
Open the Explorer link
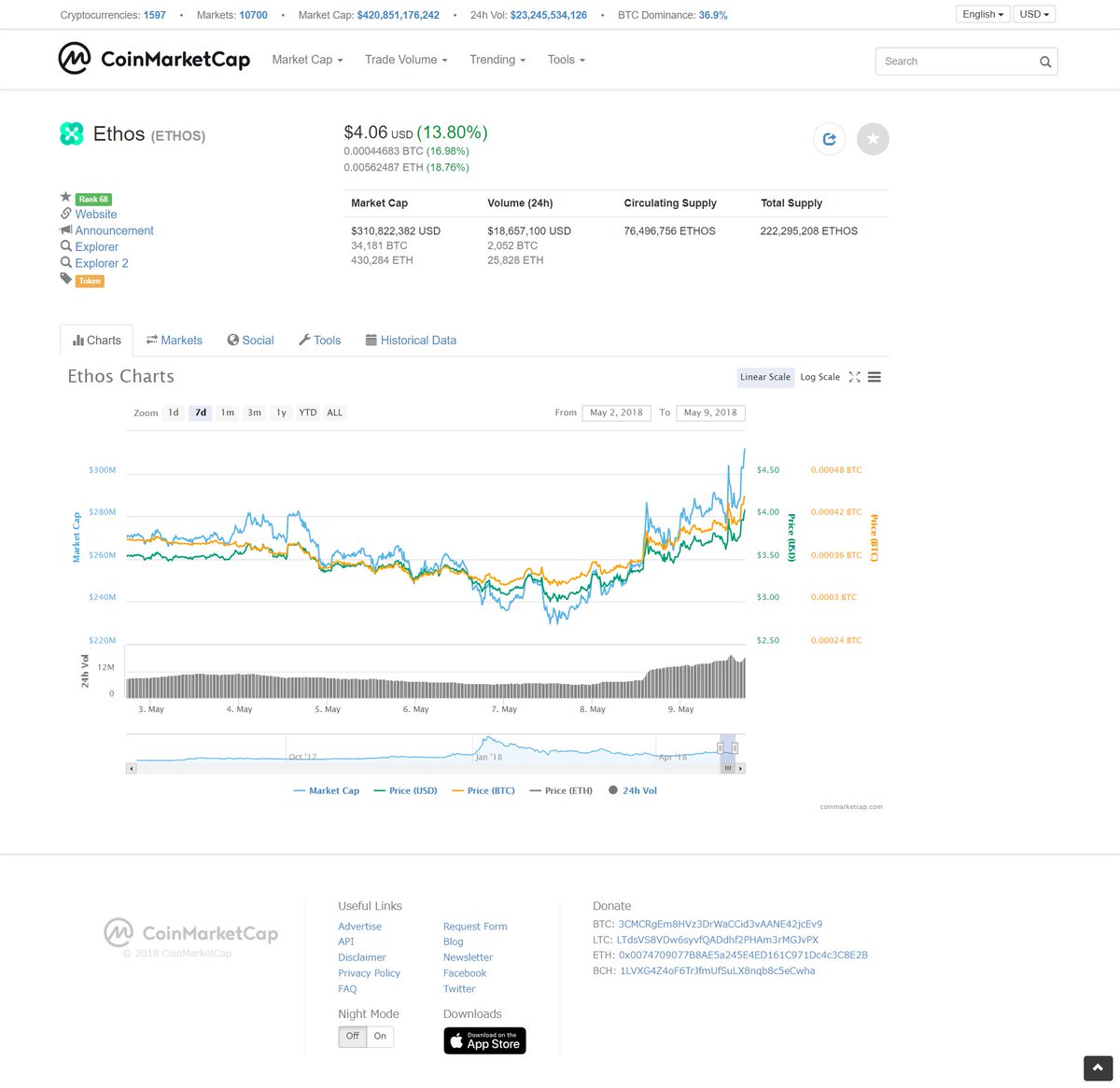(x=97, y=247)
